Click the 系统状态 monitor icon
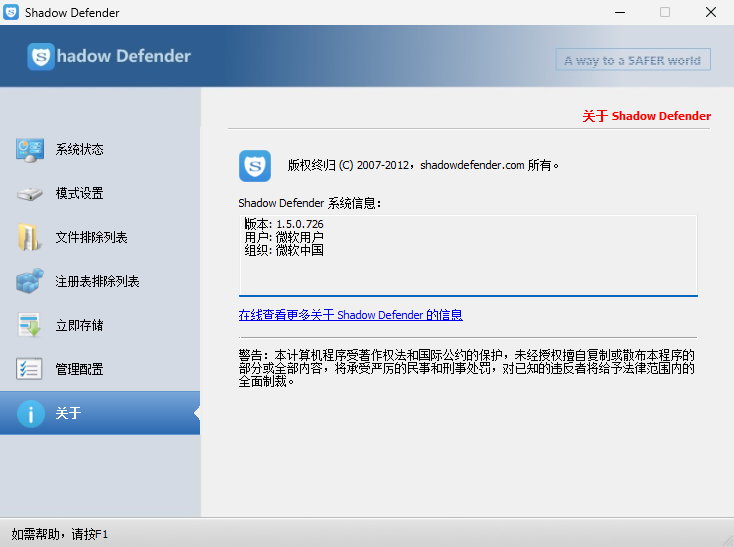 (30, 150)
